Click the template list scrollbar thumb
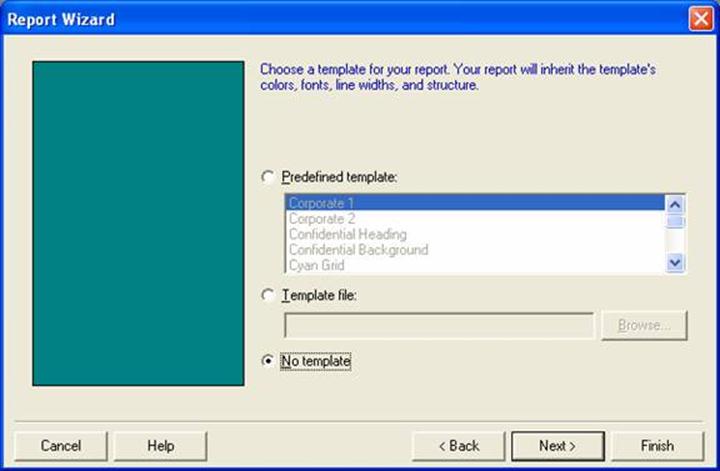 [x=675, y=221]
